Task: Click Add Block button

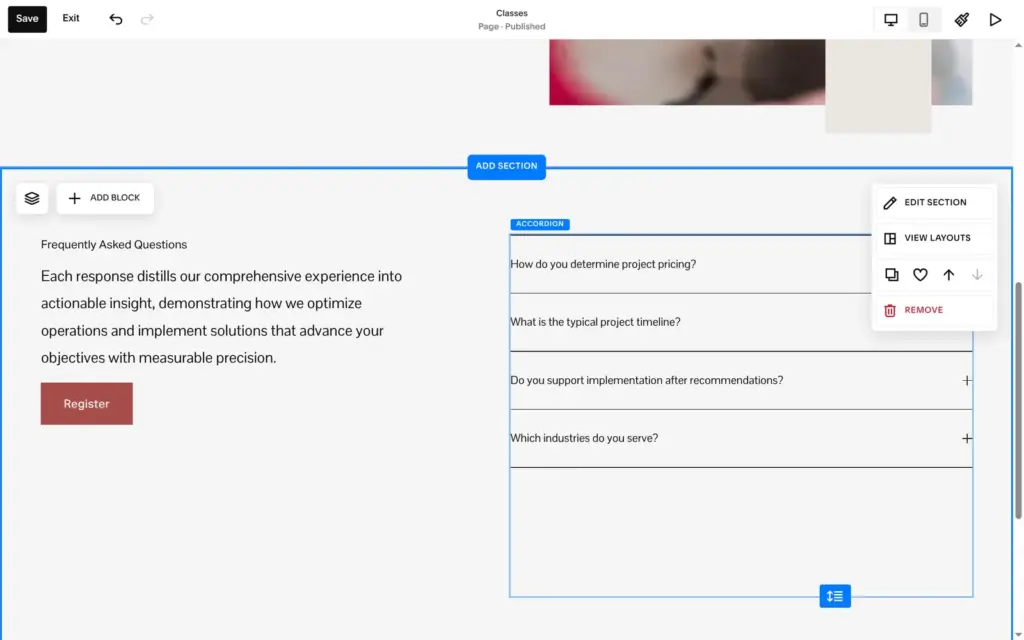Action: (105, 198)
